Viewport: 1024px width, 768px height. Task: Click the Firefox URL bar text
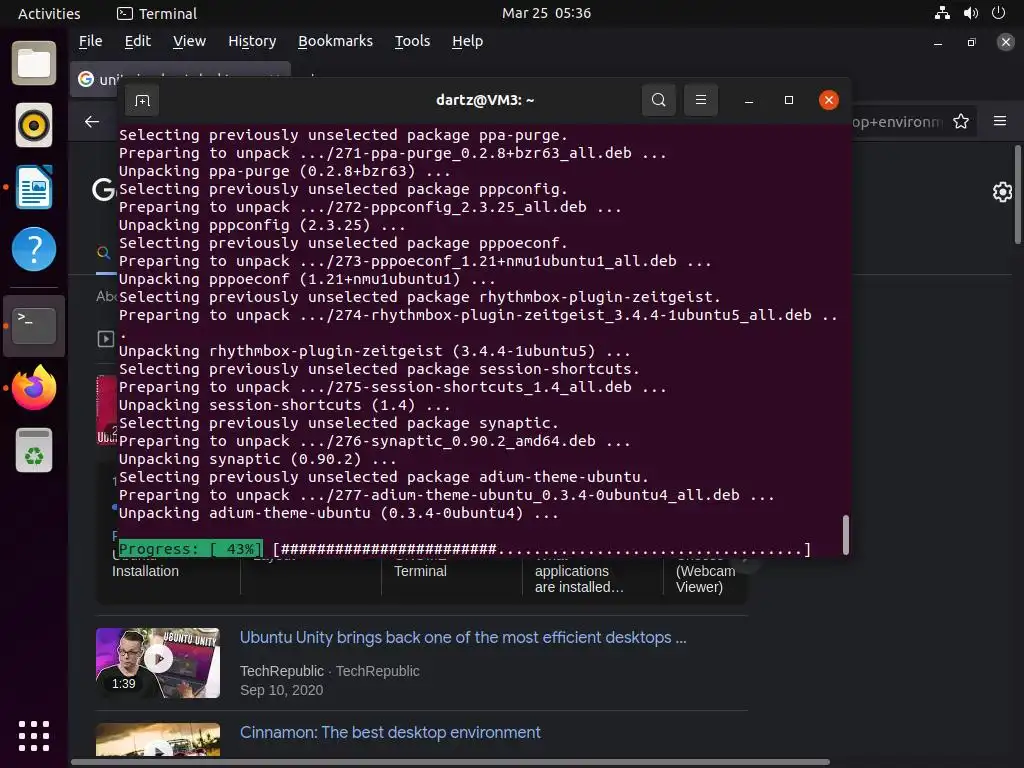[x=897, y=122]
